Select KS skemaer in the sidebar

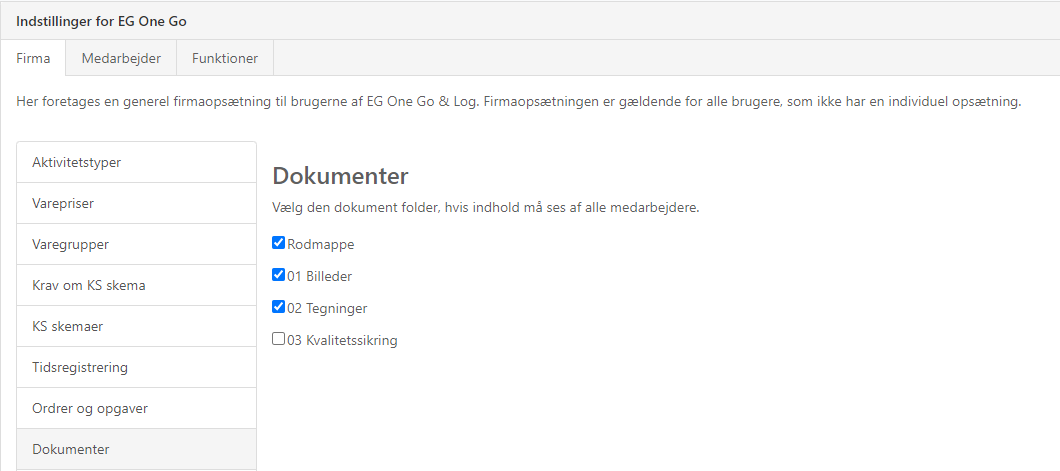136,326
